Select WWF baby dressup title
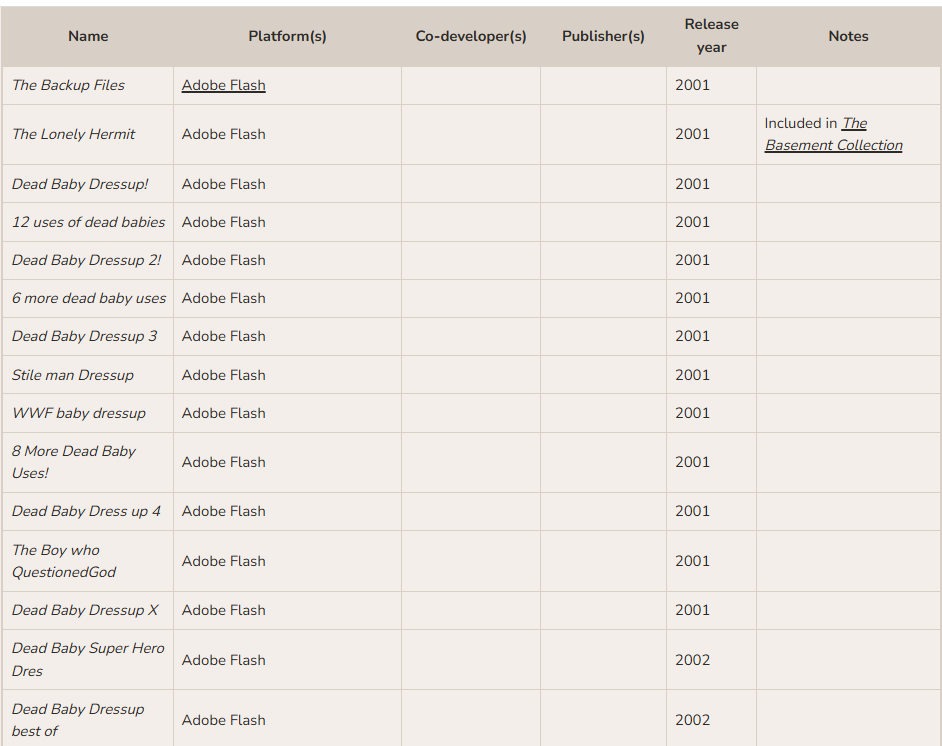 click(79, 413)
